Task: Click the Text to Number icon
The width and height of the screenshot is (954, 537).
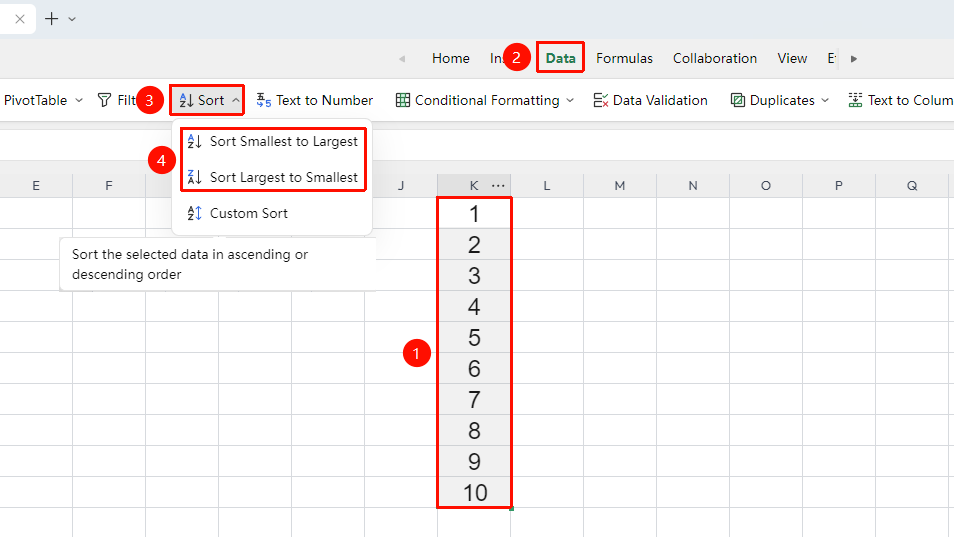Action: (263, 100)
